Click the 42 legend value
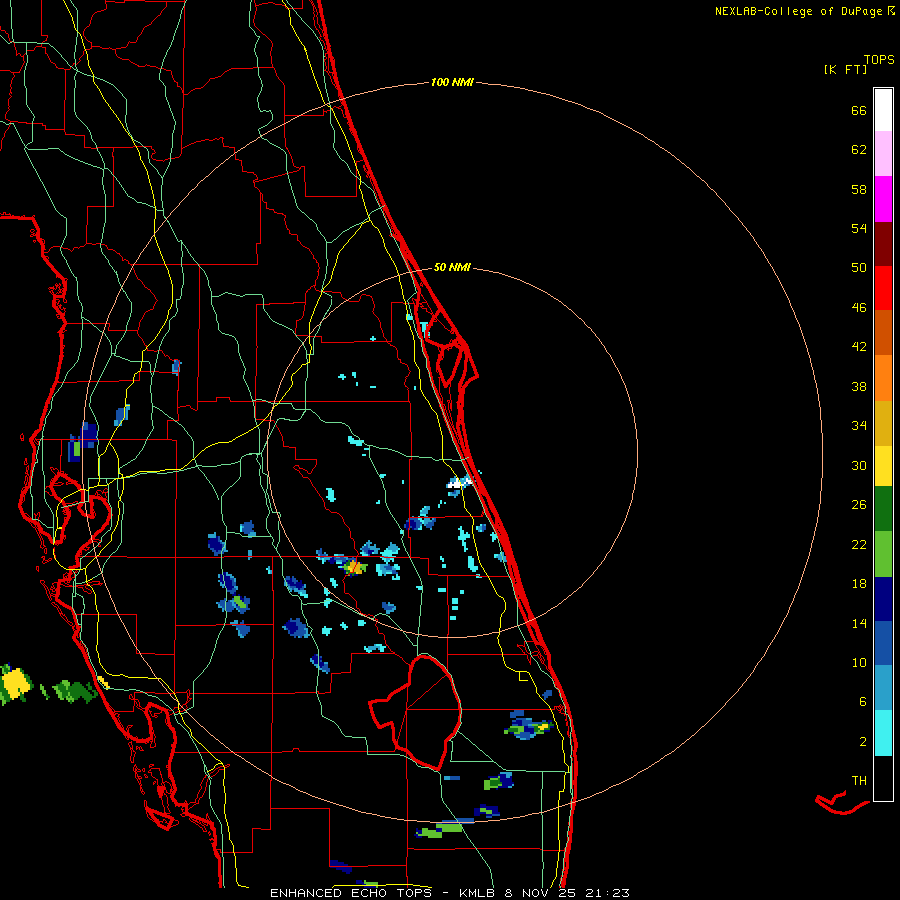The image size is (900, 900). pos(859,347)
